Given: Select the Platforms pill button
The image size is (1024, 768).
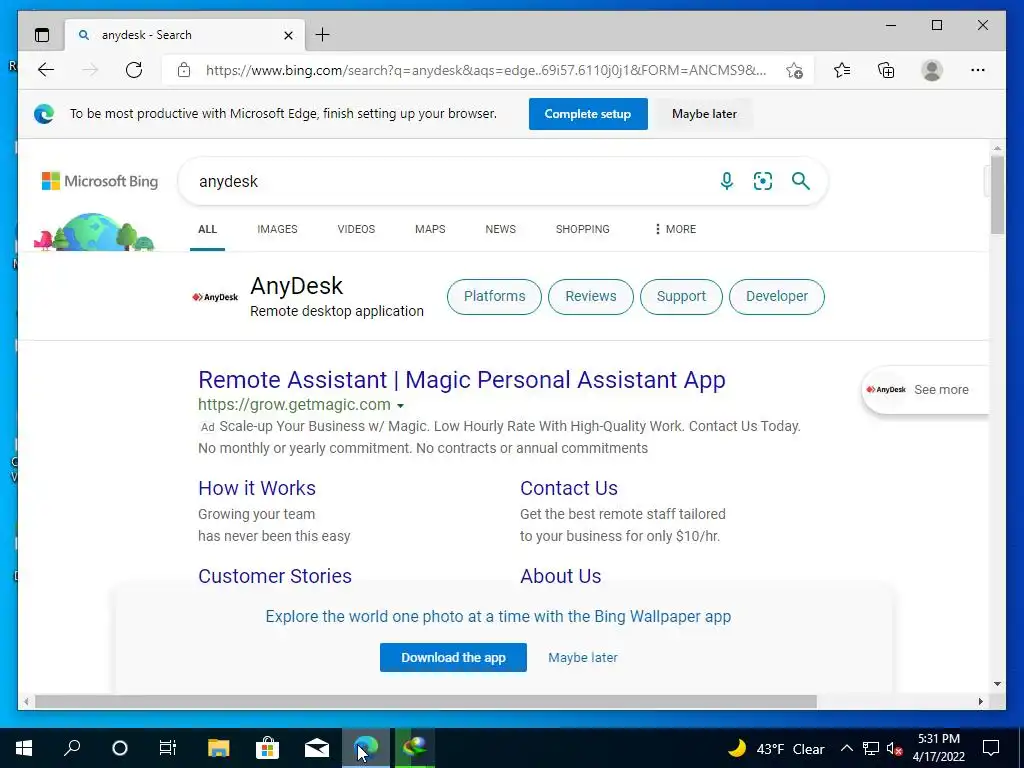Looking at the screenshot, I should tap(494, 296).
